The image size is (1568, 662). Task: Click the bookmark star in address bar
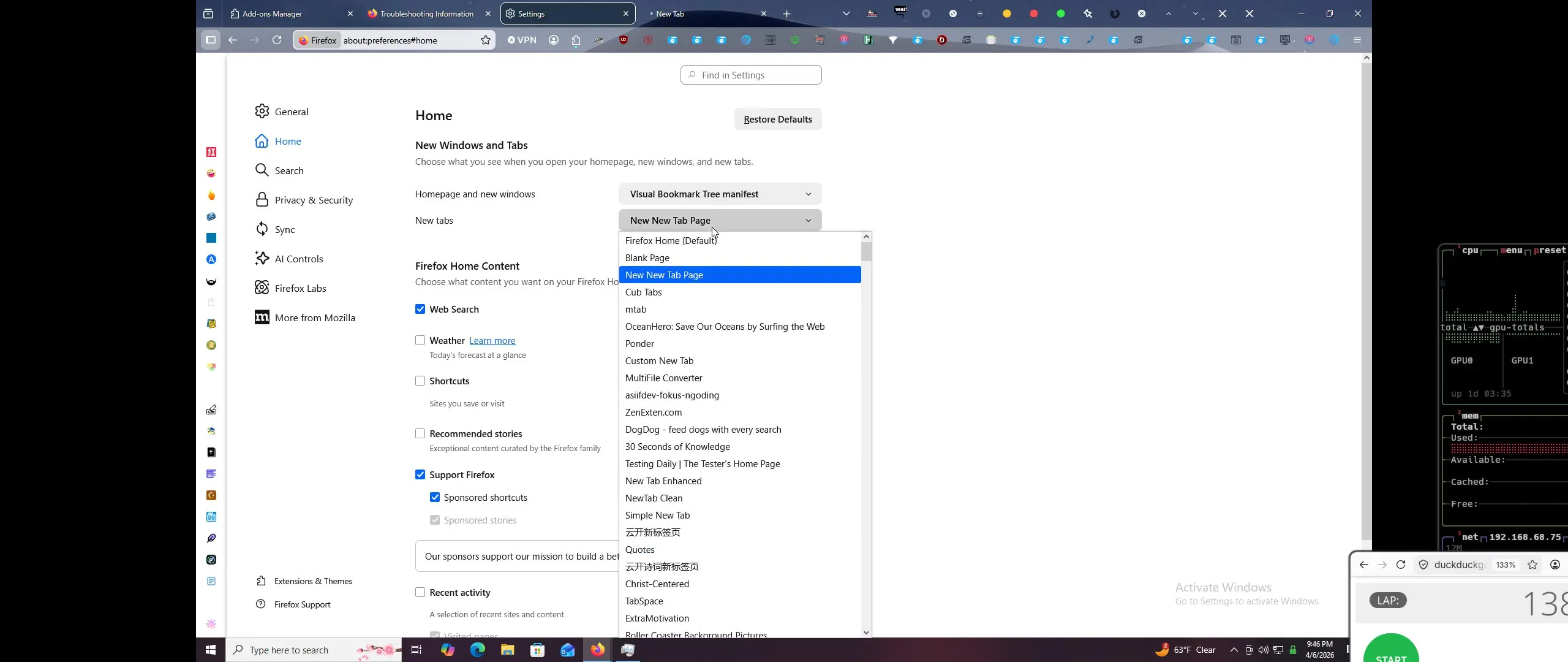(484, 40)
